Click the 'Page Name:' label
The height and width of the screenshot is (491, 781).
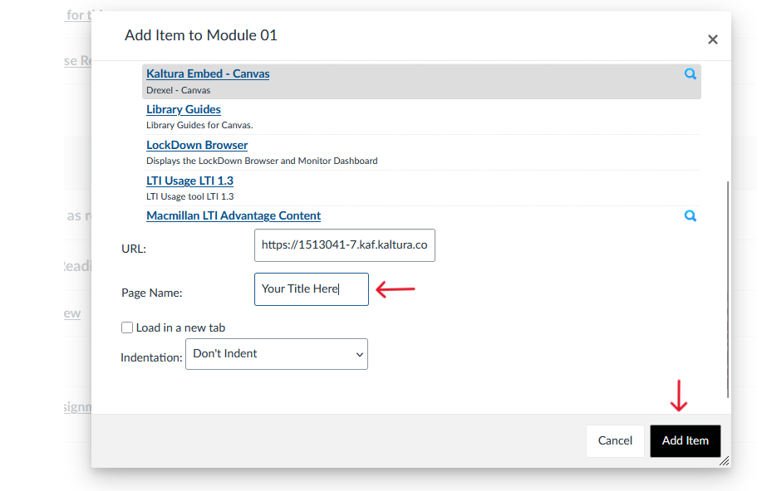tap(152, 293)
